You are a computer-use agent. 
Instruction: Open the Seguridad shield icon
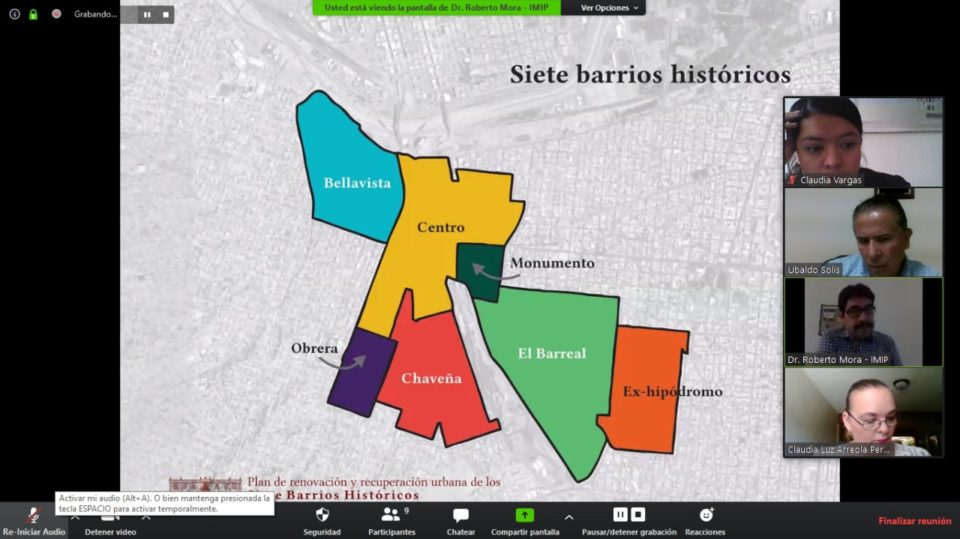coord(322,515)
